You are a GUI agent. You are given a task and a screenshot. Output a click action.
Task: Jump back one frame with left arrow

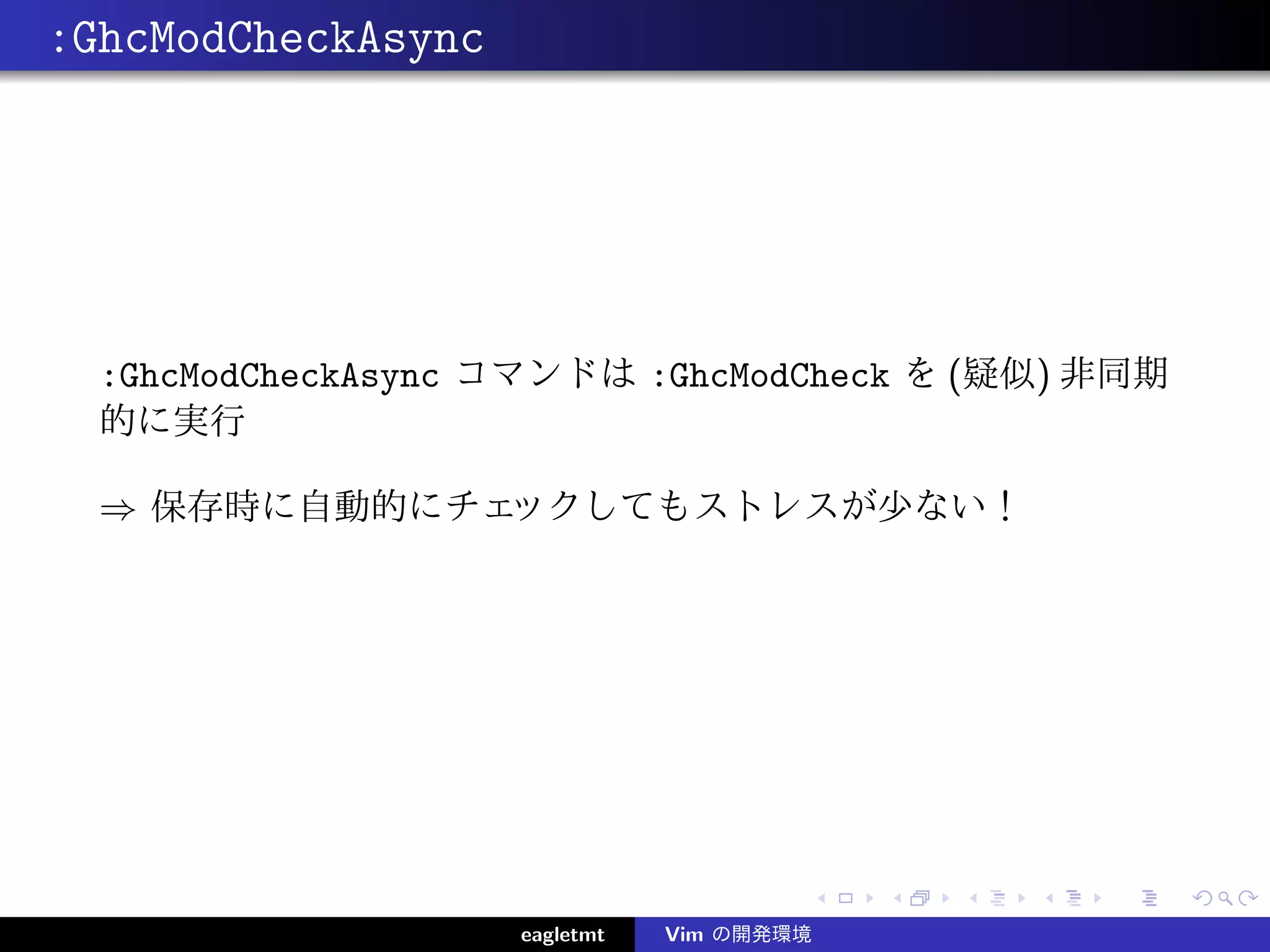[x=897, y=898]
